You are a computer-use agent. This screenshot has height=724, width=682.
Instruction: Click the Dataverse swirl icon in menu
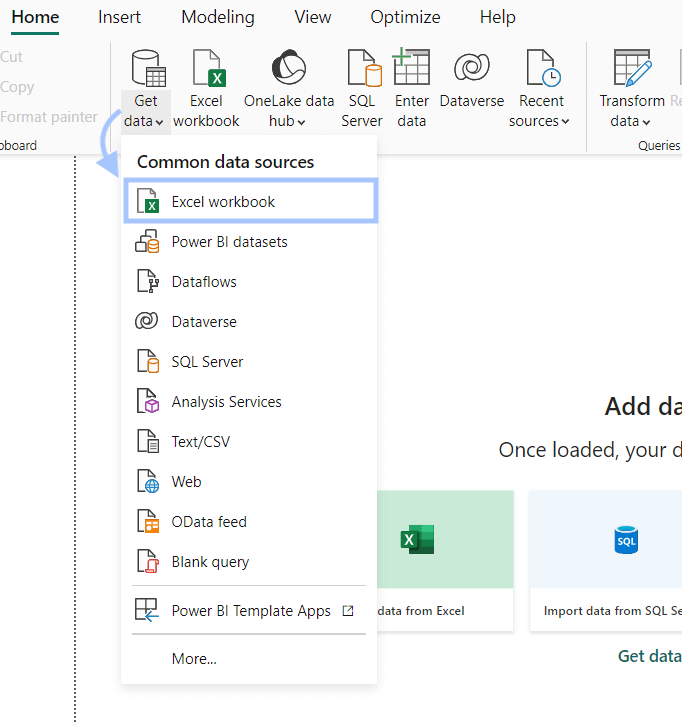tap(146, 321)
